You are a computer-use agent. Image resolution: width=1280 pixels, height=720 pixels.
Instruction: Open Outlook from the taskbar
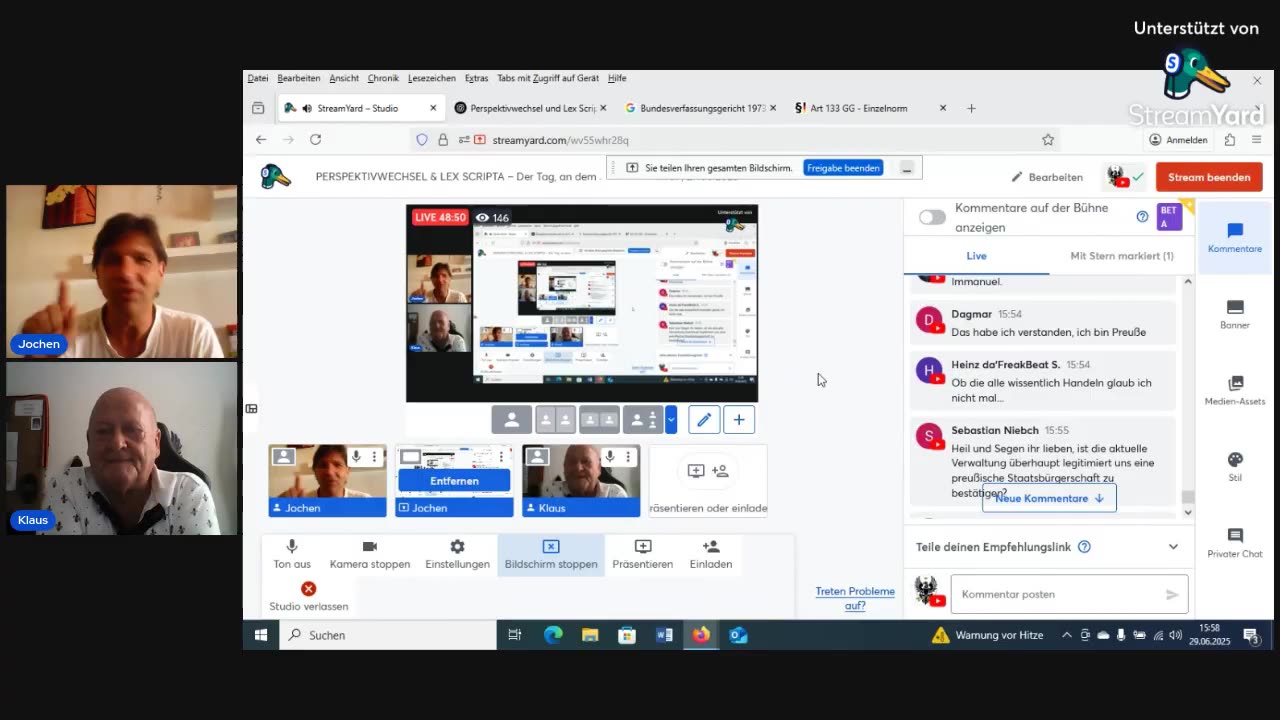click(738, 635)
